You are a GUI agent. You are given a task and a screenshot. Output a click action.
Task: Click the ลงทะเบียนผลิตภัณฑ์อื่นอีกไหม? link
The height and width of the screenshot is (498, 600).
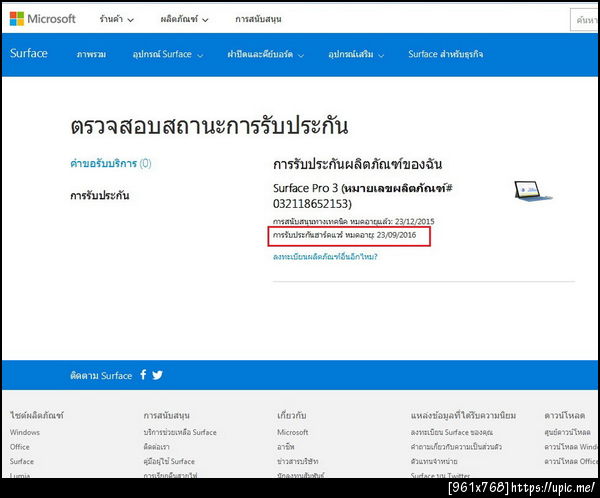coord(325,256)
